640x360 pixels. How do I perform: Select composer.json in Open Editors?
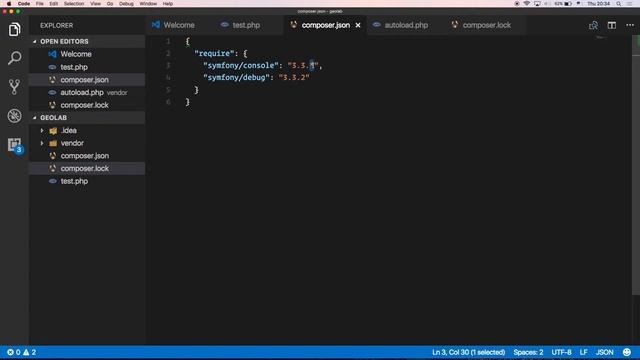coord(87,80)
